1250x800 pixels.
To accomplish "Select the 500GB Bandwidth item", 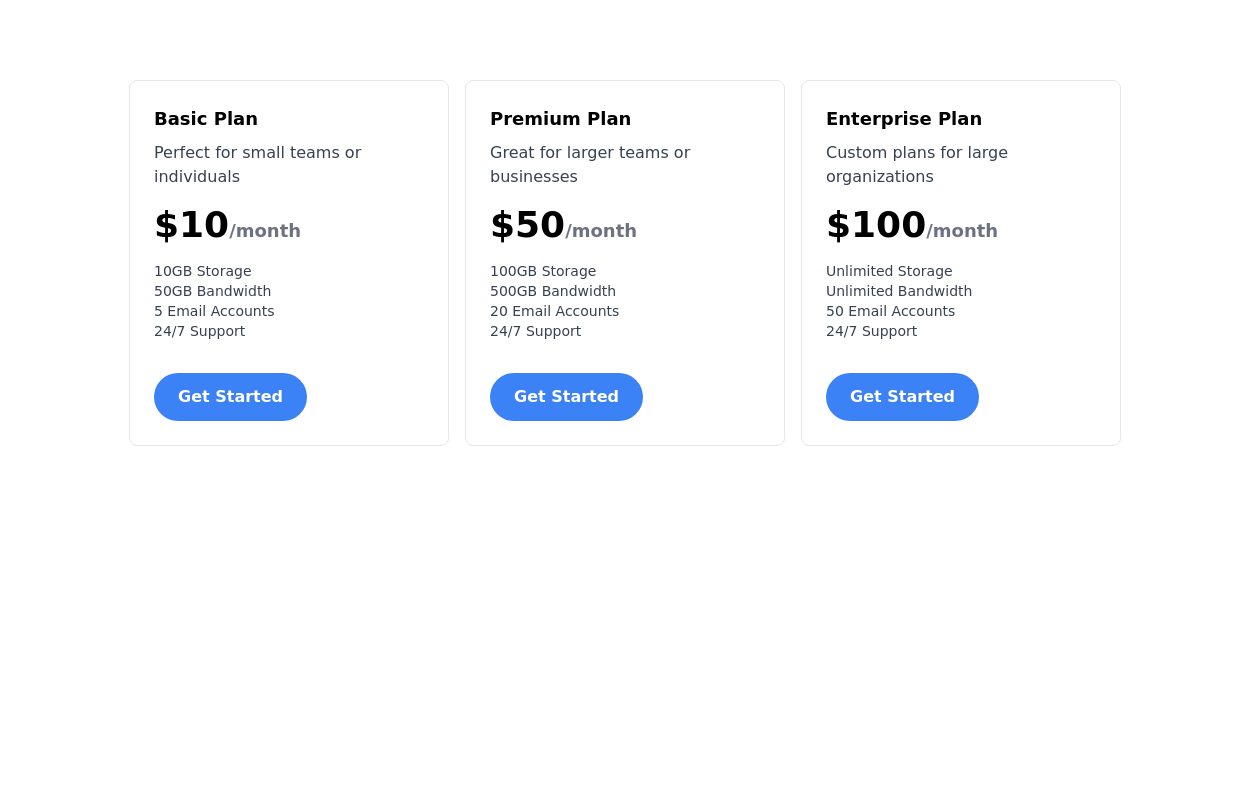I will tap(553, 291).
